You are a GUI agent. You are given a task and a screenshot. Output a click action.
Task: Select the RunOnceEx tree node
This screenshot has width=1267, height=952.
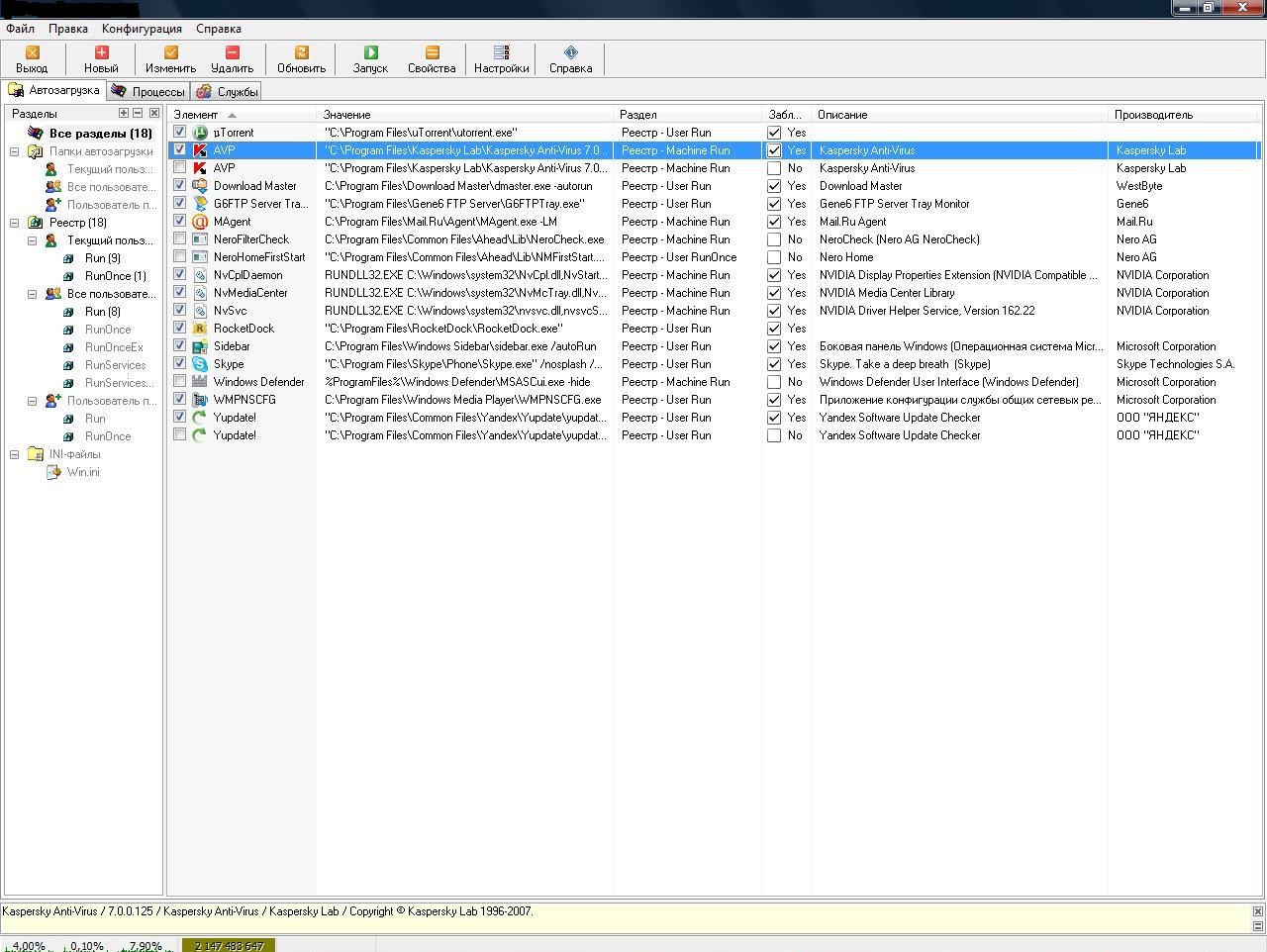pyautogui.click(x=114, y=347)
